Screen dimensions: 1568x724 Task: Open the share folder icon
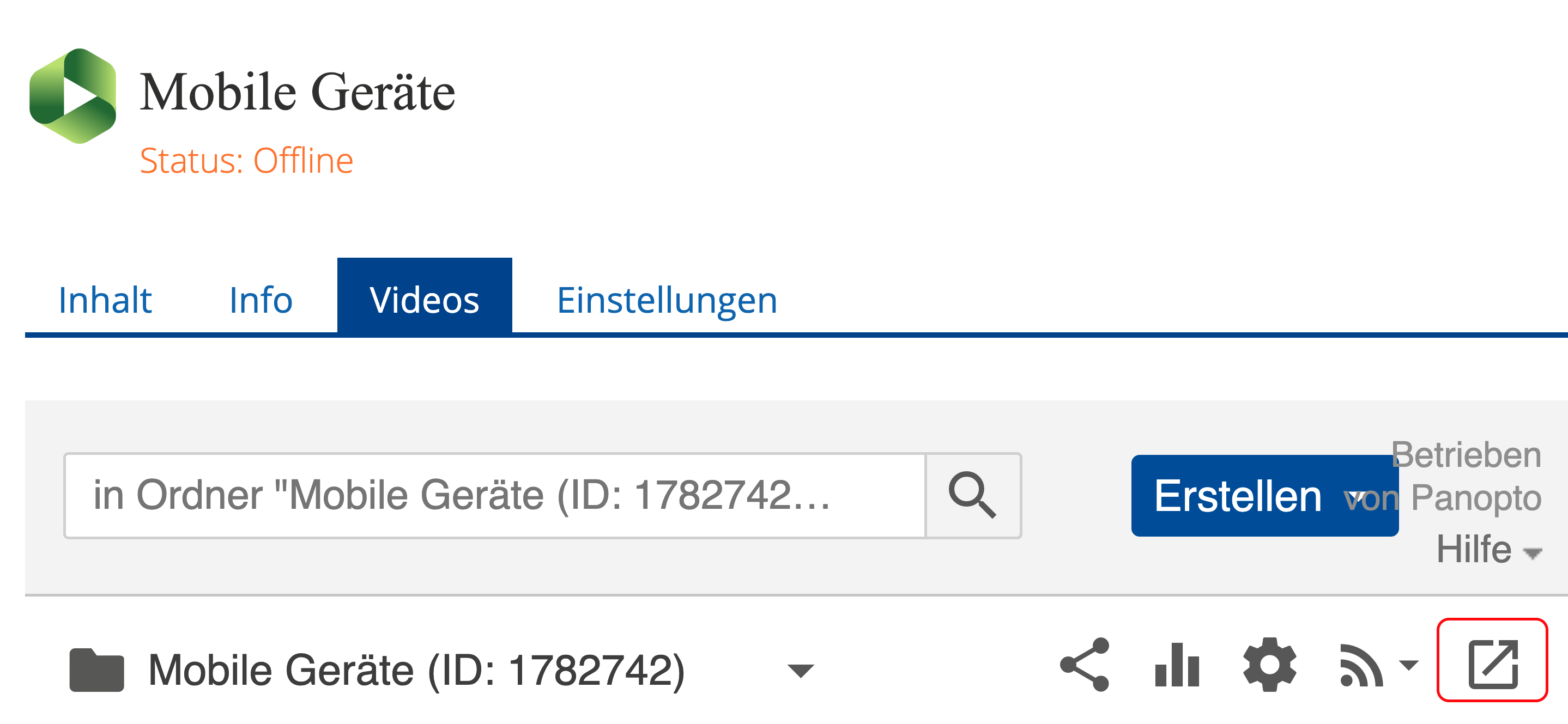(x=1085, y=665)
